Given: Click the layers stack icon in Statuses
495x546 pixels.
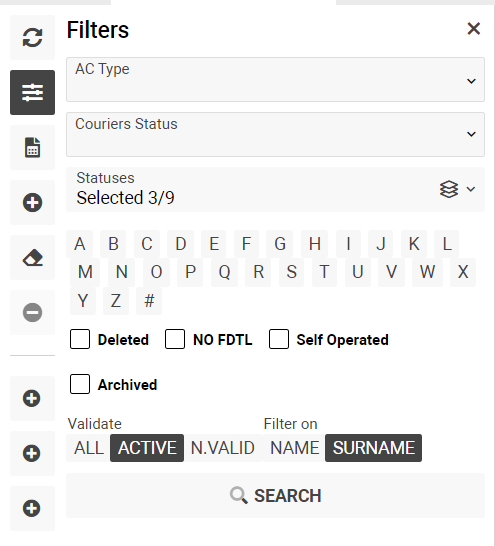Looking at the screenshot, I should [449, 189].
